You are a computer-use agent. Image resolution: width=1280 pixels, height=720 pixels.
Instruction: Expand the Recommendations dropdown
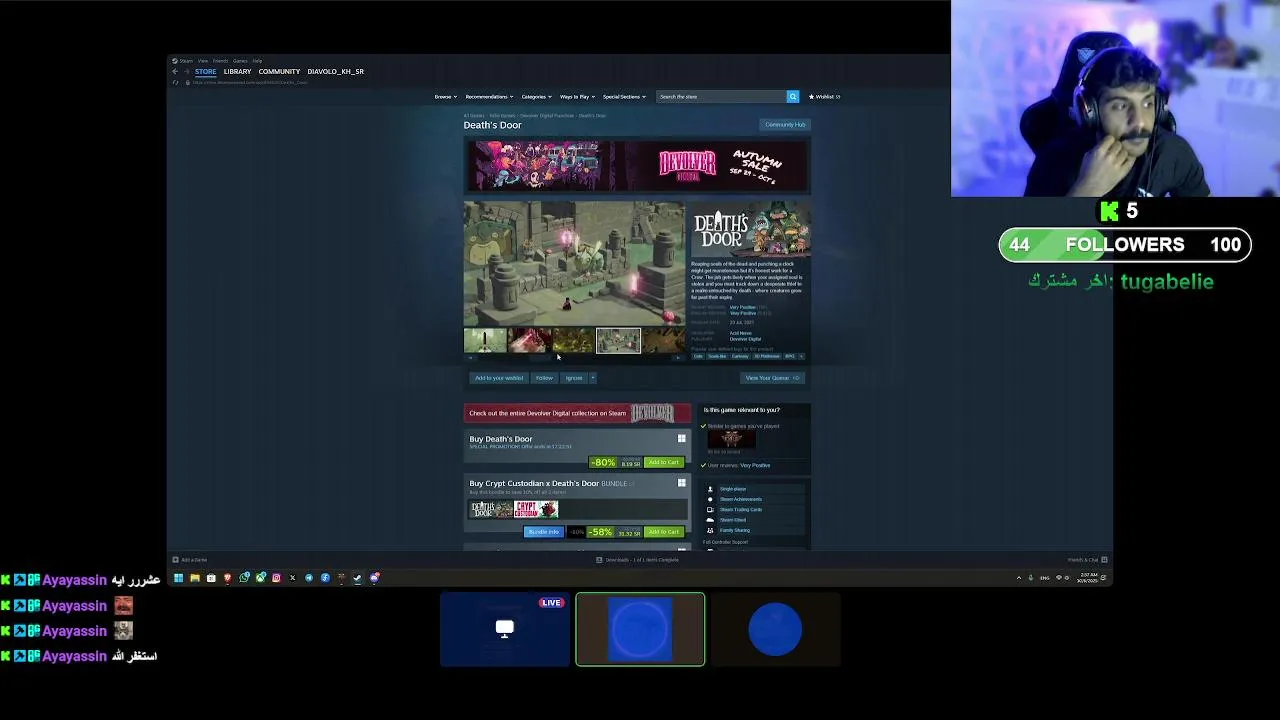[489, 97]
